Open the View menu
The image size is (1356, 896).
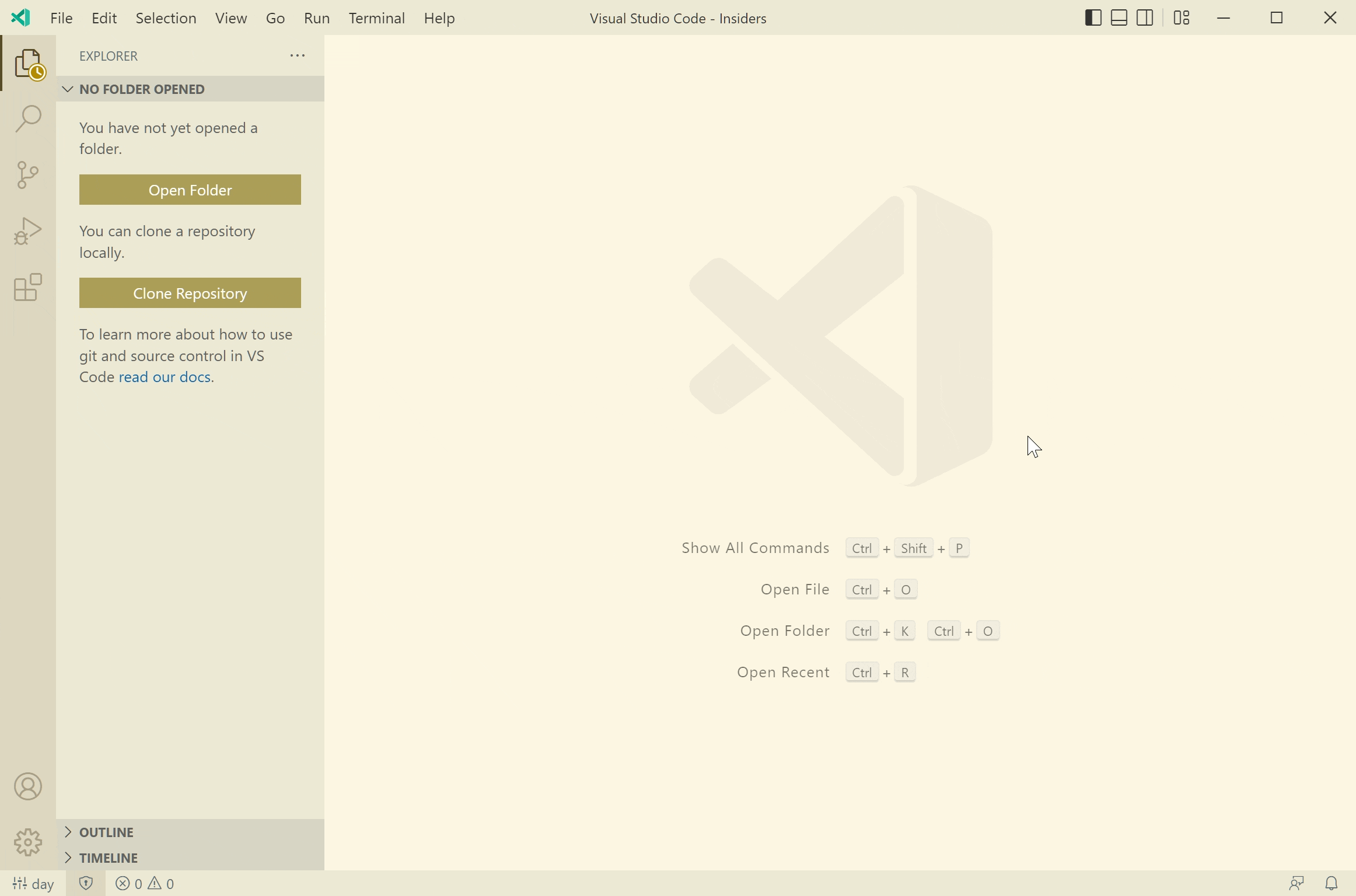pos(231,18)
